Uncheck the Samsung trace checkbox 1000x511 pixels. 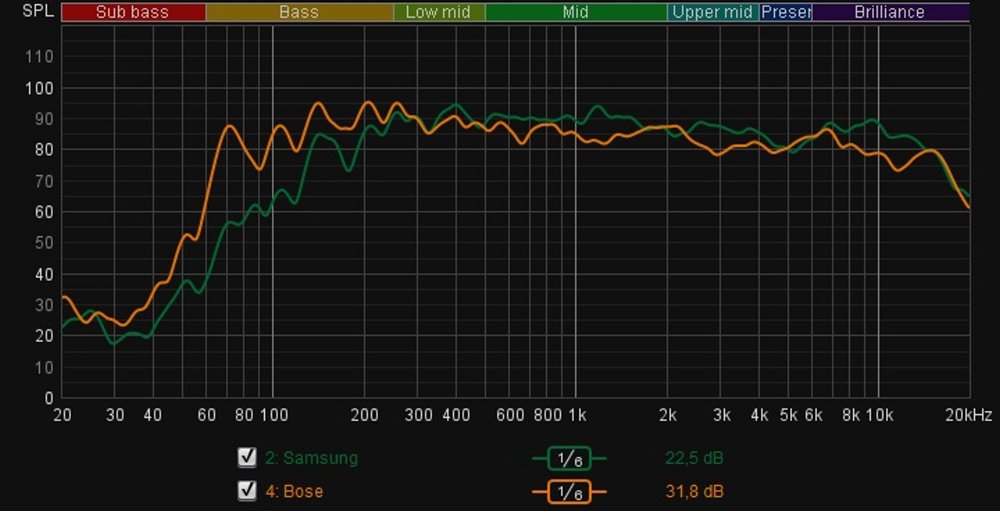click(247, 458)
